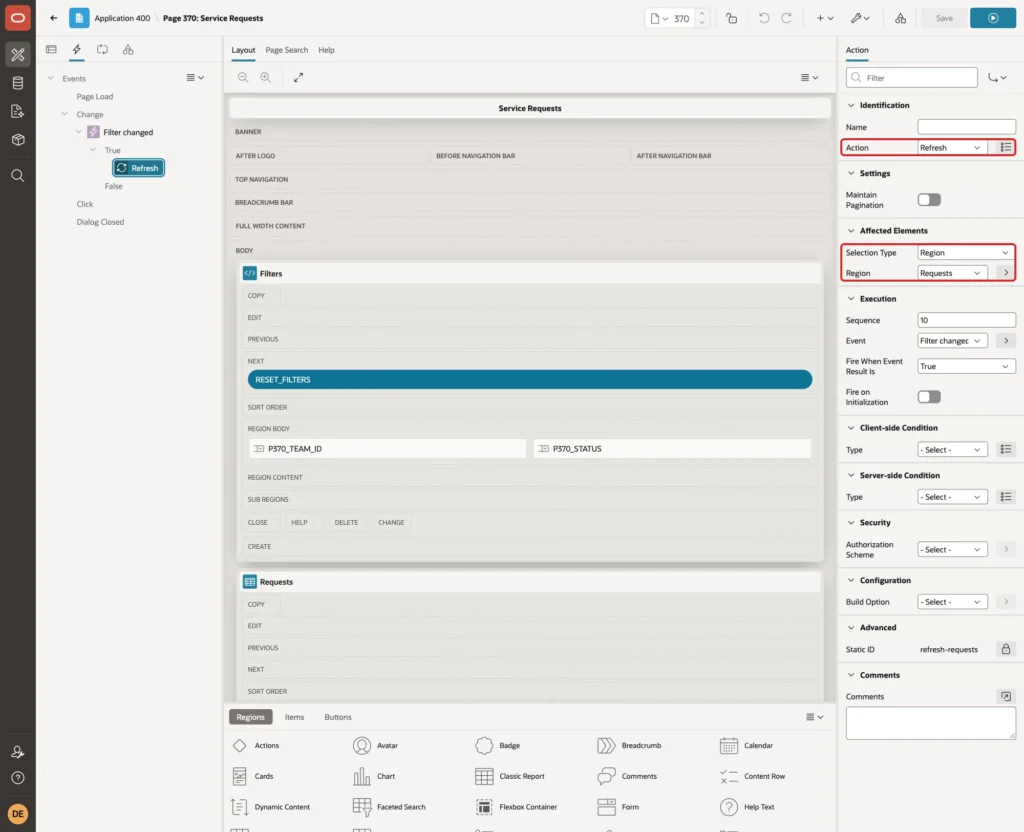Click the page lock icon
The height and width of the screenshot is (832, 1024).
(x=731, y=18)
